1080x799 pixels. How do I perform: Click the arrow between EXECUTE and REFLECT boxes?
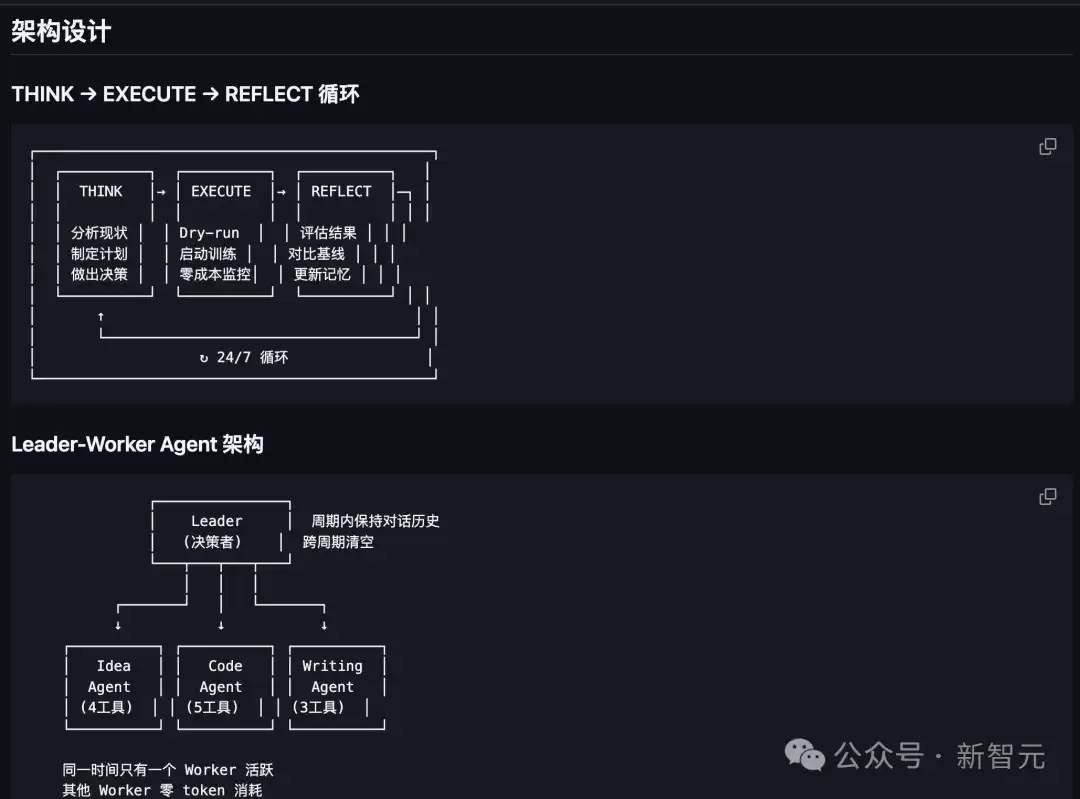281,192
